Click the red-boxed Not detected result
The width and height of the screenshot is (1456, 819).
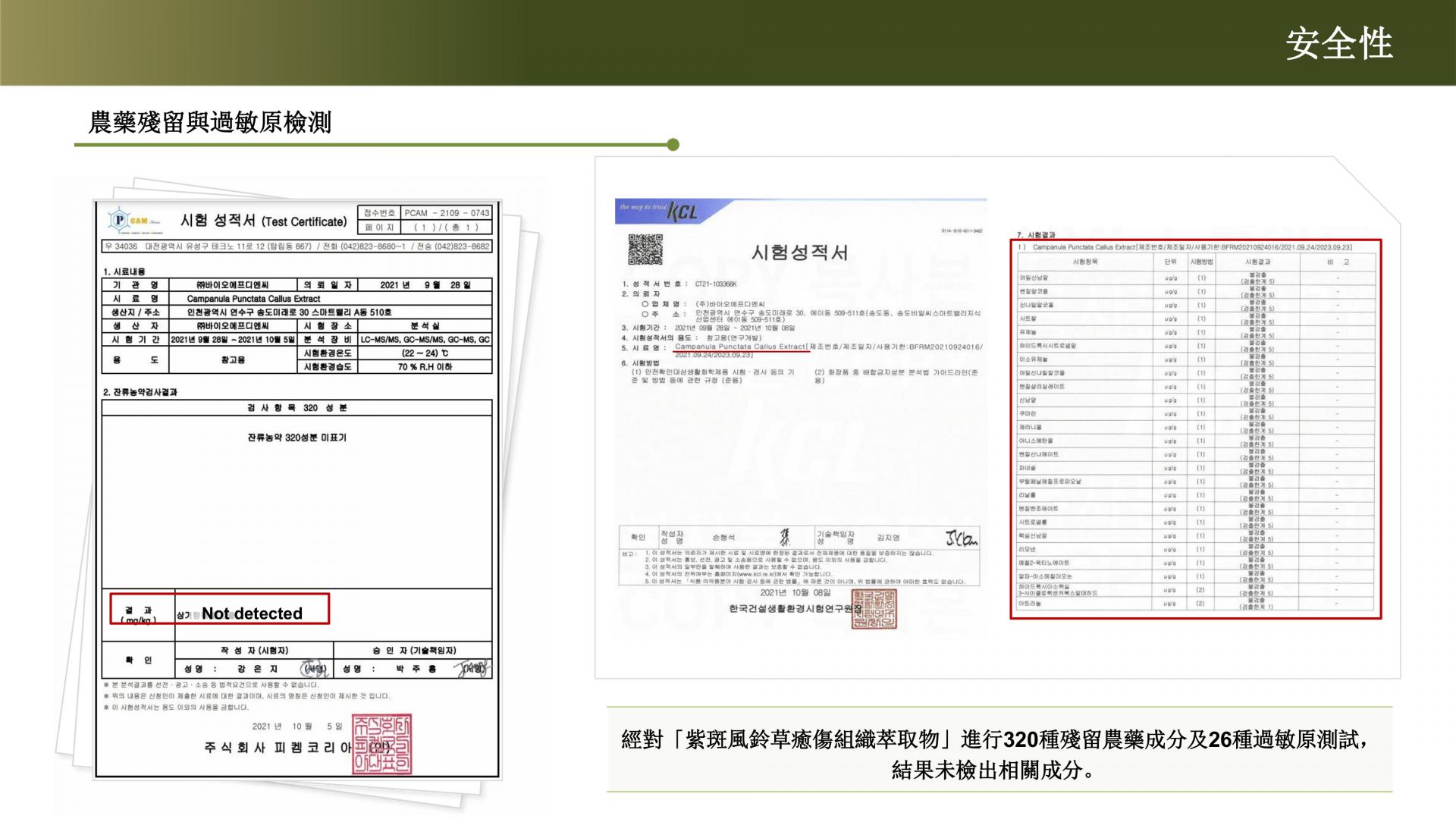coord(252,613)
